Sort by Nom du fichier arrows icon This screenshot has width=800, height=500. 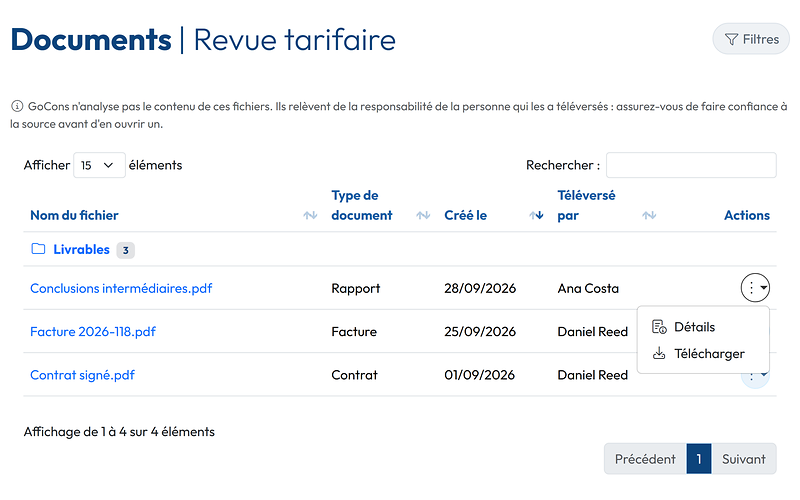tap(310, 215)
